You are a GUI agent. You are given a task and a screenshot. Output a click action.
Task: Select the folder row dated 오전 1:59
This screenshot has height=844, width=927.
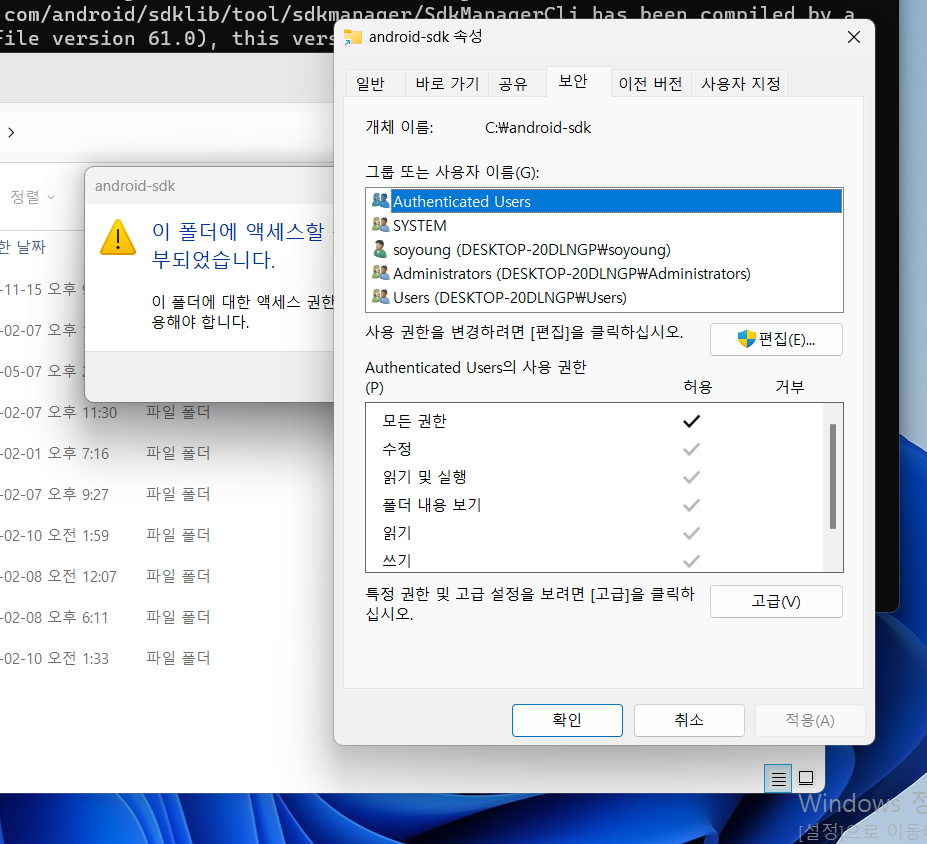pyautogui.click(x=167, y=535)
